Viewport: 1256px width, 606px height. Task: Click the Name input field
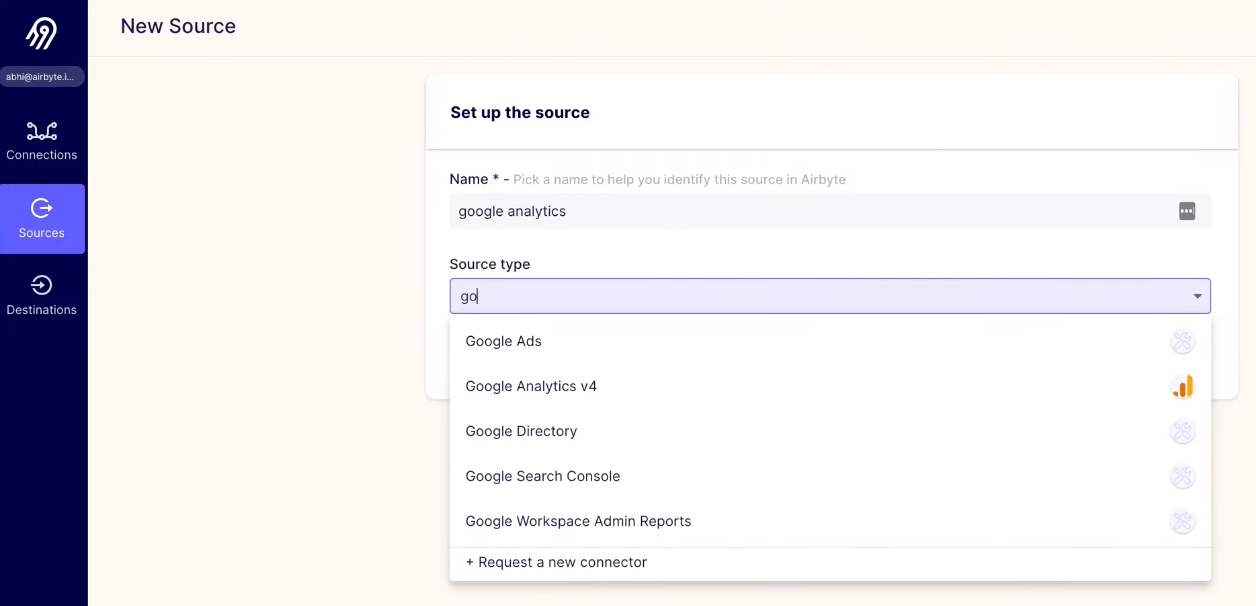point(800,211)
